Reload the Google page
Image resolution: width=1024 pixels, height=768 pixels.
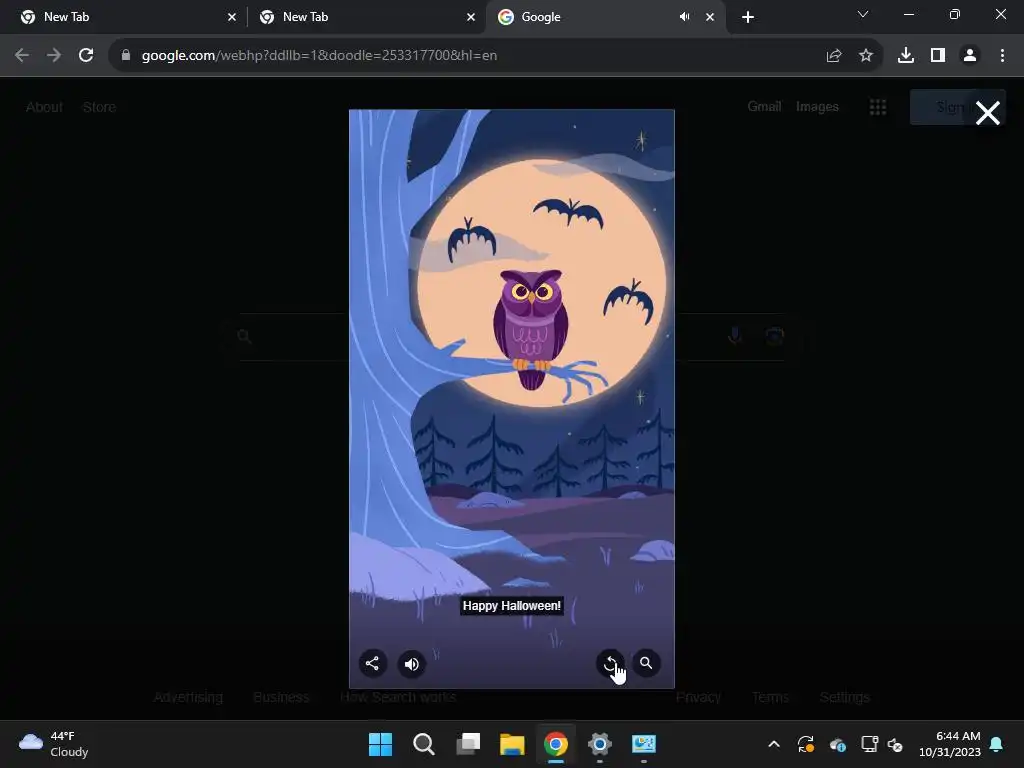pyautogui.click(x=86, y=56)
